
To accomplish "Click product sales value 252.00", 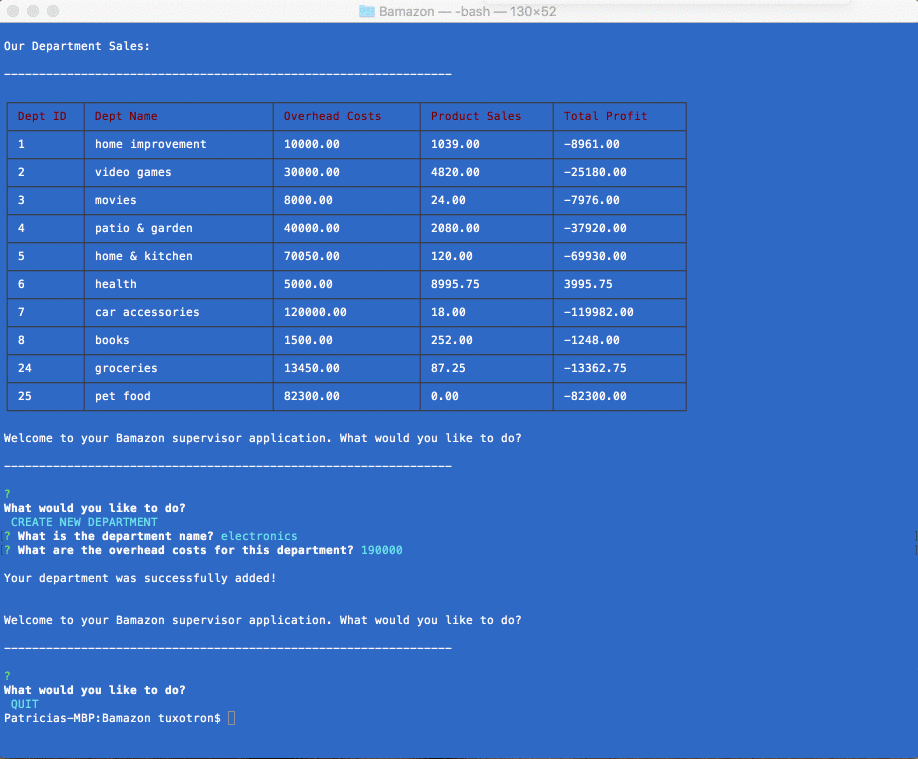I will (451, 340).
